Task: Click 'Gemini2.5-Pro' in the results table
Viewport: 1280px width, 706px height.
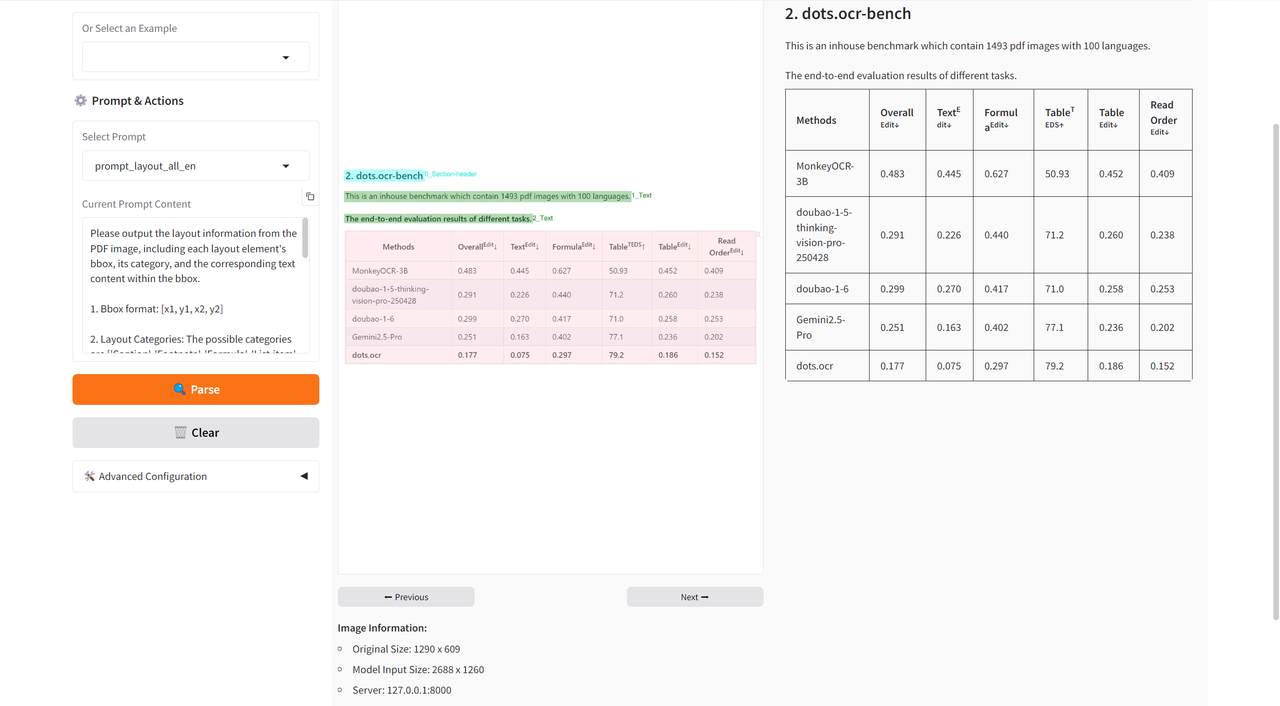Action: click(825, 327)
